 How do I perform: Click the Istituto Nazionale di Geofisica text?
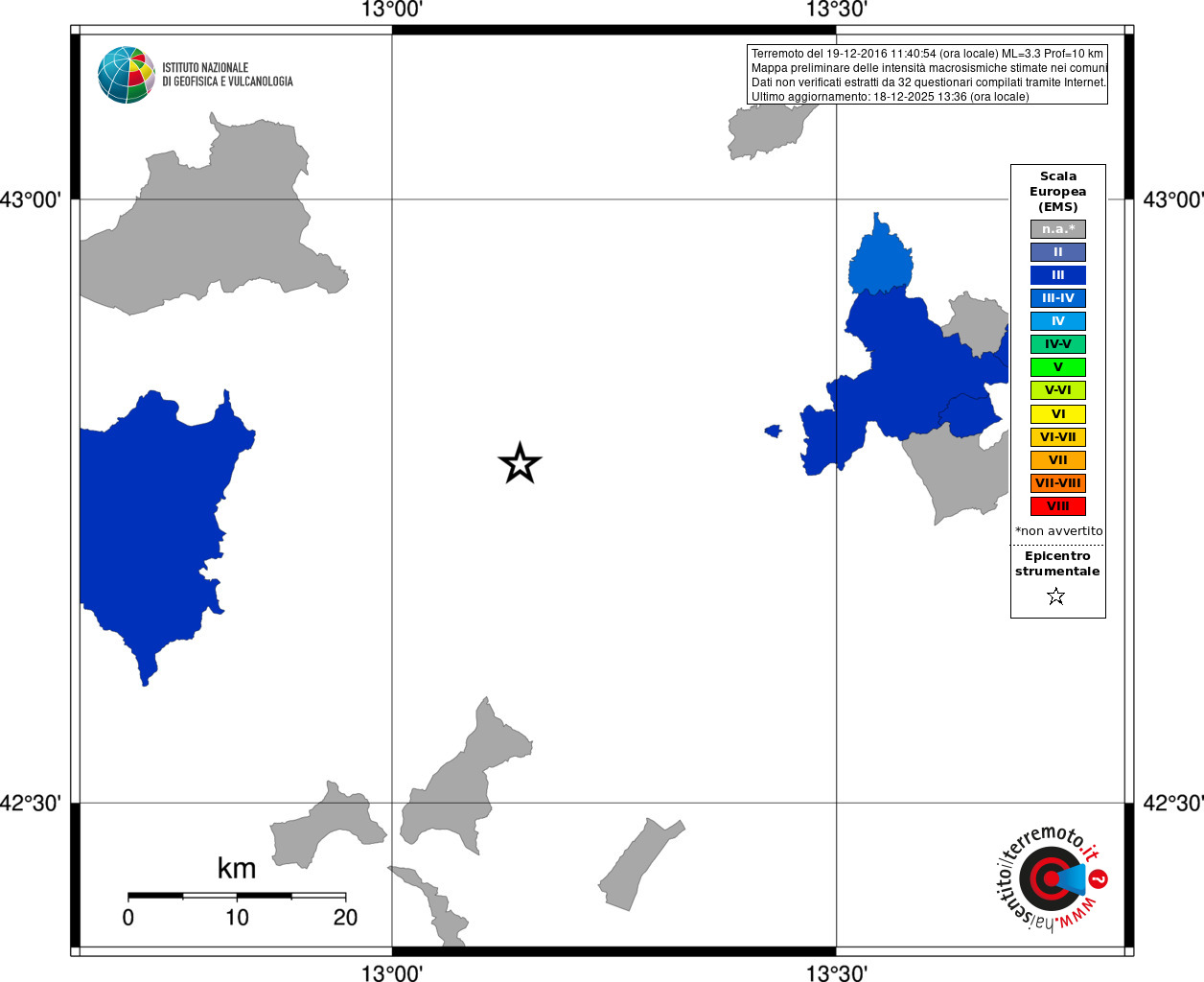[x=227, y=75]
